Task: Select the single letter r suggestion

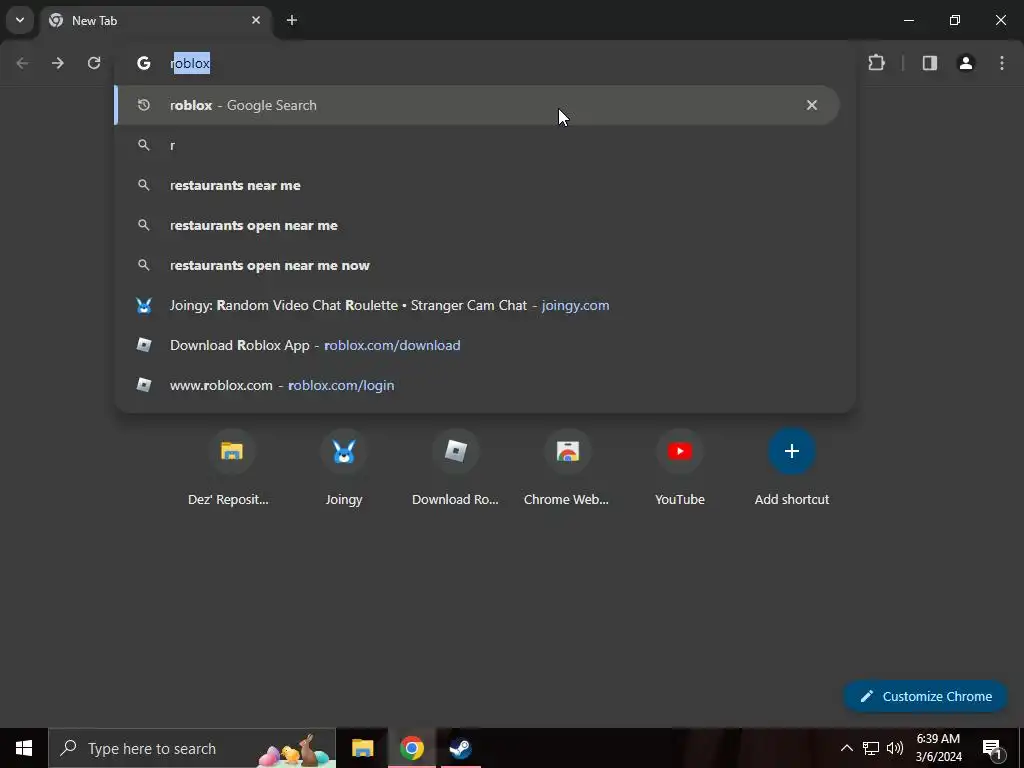Action: (477, 145)
